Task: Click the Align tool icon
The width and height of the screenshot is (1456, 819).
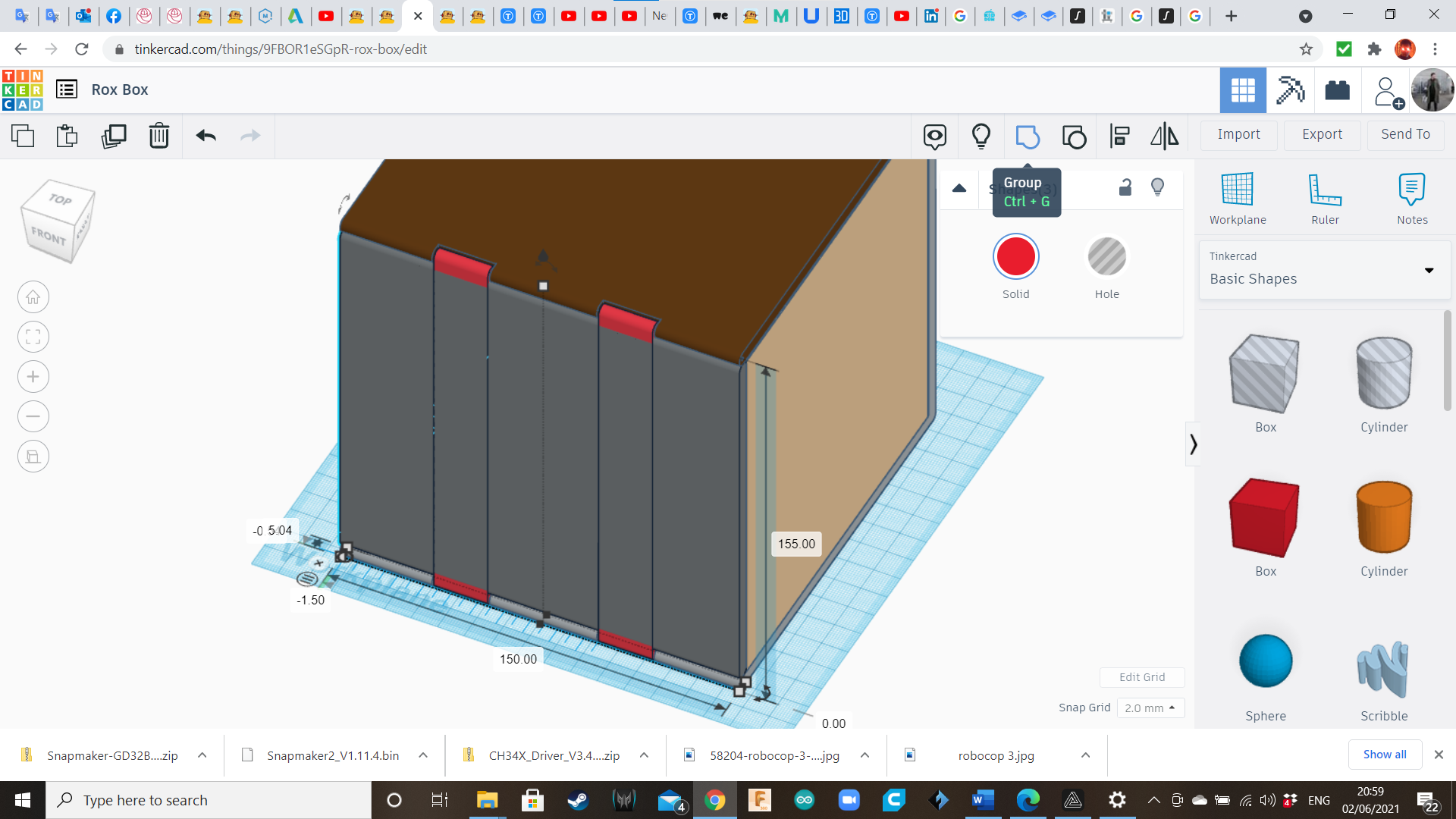Action: [1119, 136]
